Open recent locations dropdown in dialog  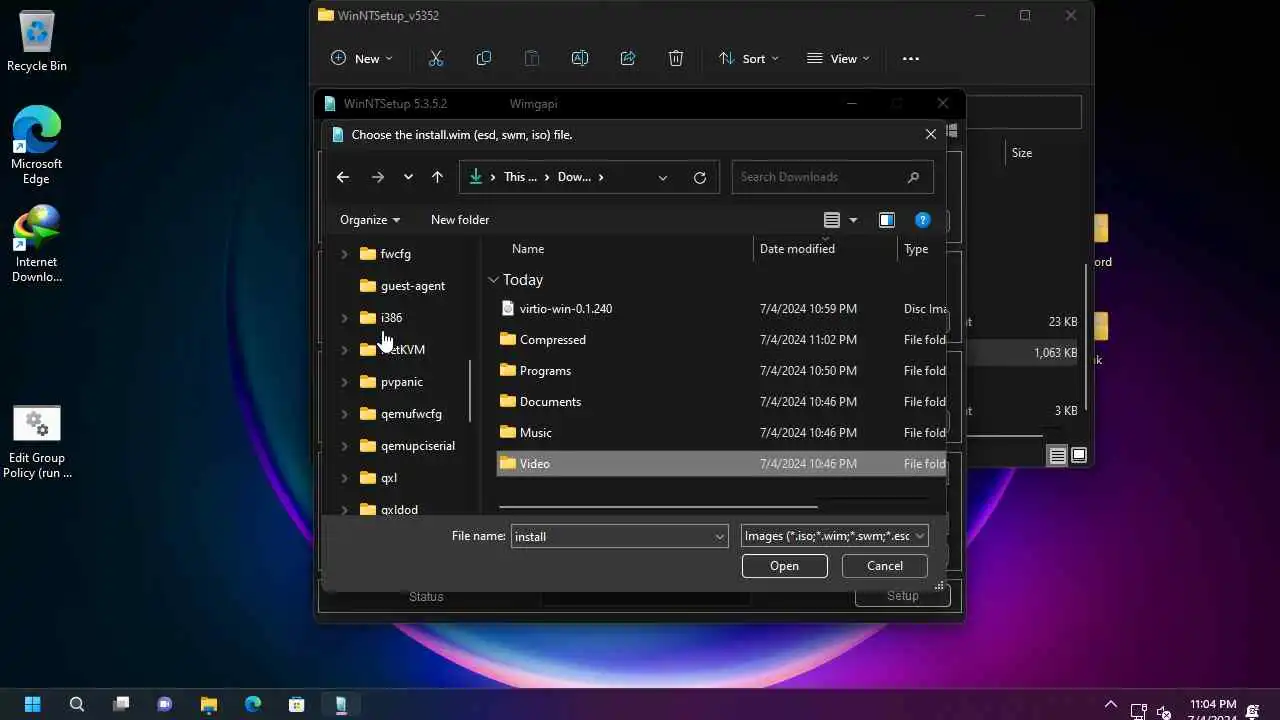tap(408, 177)
